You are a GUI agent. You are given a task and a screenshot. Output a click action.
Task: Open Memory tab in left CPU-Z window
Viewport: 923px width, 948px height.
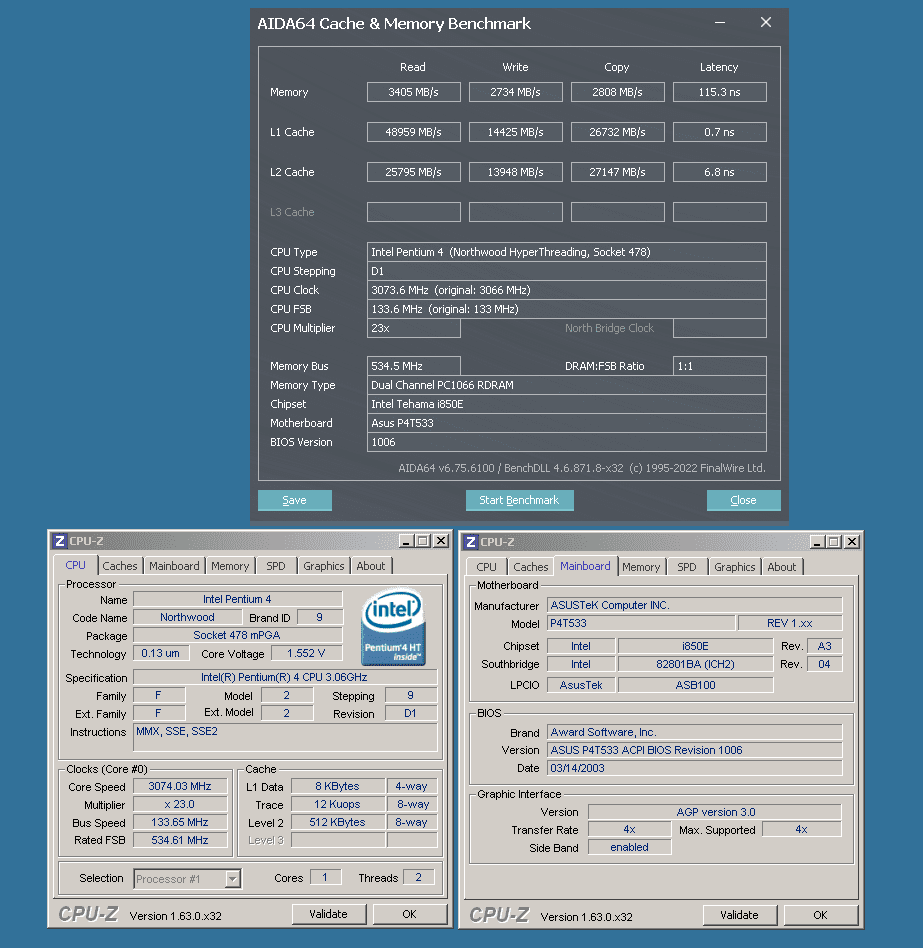[x=230, y=567]
